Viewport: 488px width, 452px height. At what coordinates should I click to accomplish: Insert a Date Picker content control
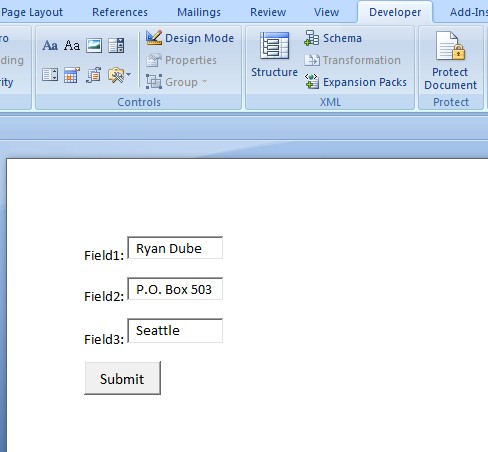72,75
